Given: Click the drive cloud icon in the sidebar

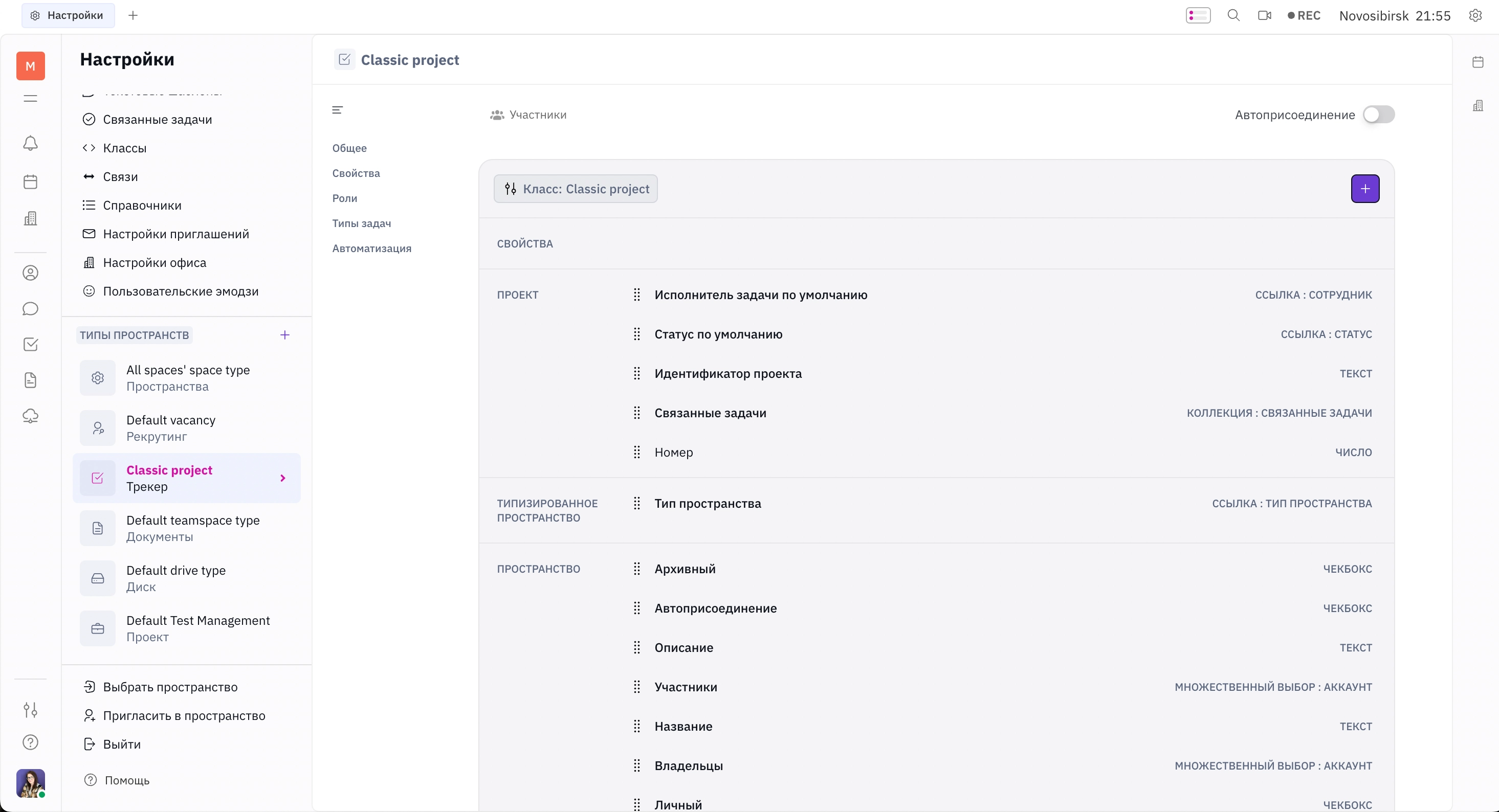Looking at the screenshot, I should point(30,416).
